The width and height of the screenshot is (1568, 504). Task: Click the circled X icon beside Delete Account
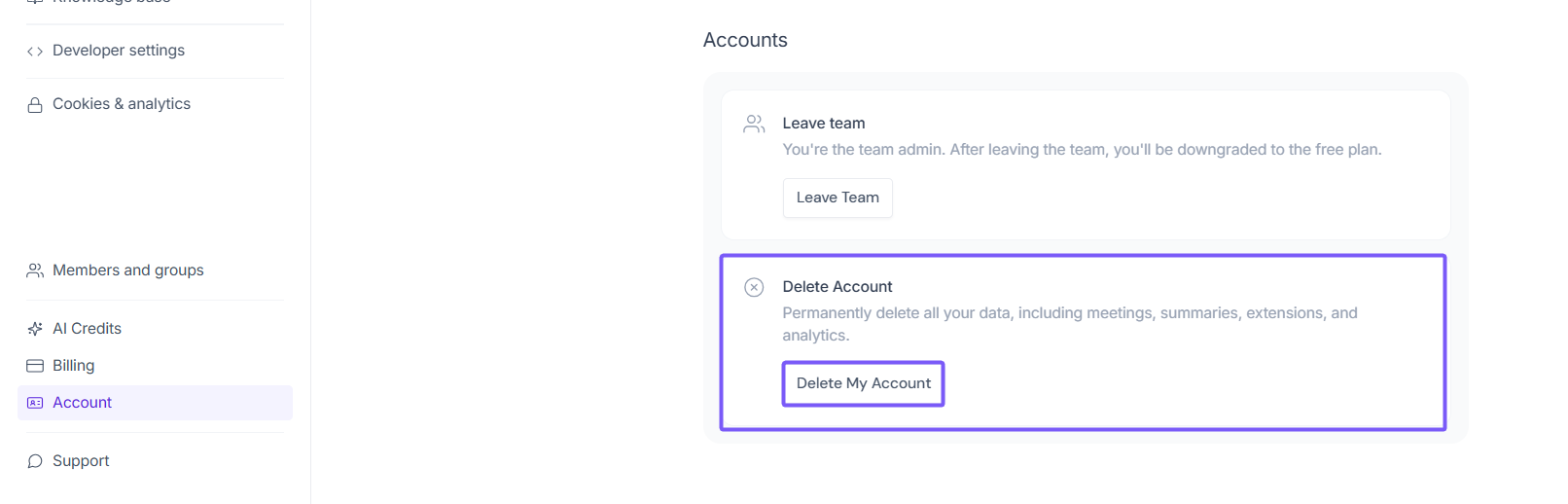(x=754, y=287)
